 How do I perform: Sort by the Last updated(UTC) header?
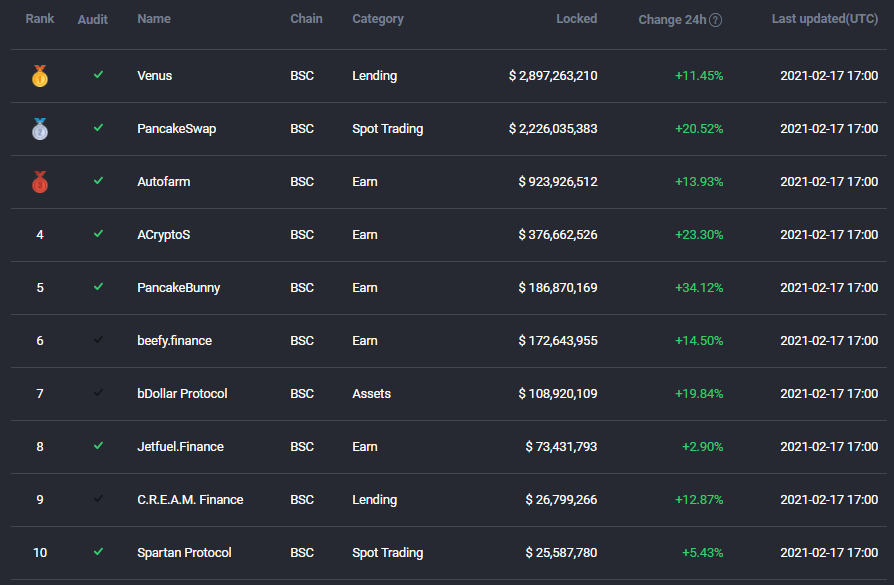pyautogui.click(x=824, y=19)
